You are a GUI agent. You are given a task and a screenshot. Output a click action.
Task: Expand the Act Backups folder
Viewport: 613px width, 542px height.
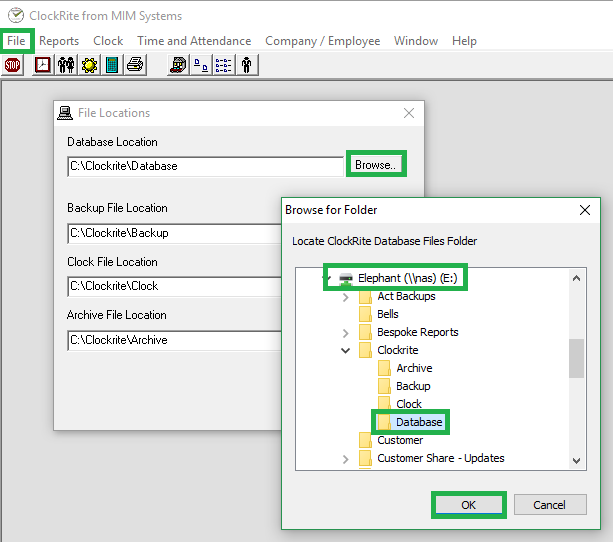click(345, 297)
